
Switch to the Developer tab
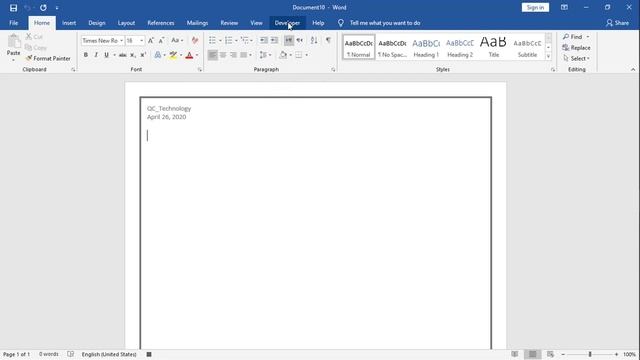point(287,23)
